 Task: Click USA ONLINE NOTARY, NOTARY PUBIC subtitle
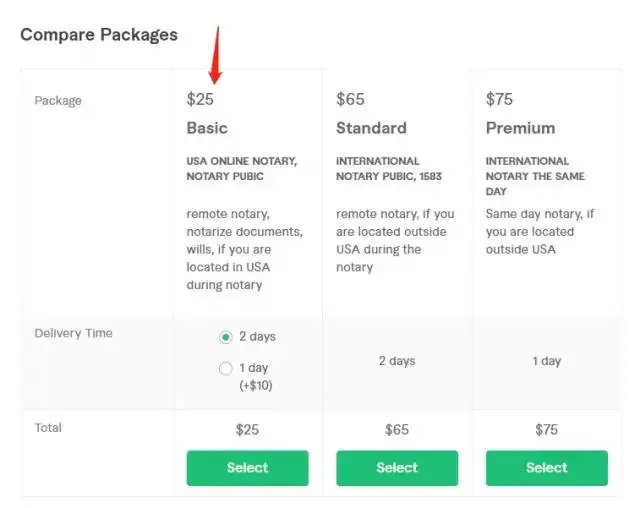242,169
